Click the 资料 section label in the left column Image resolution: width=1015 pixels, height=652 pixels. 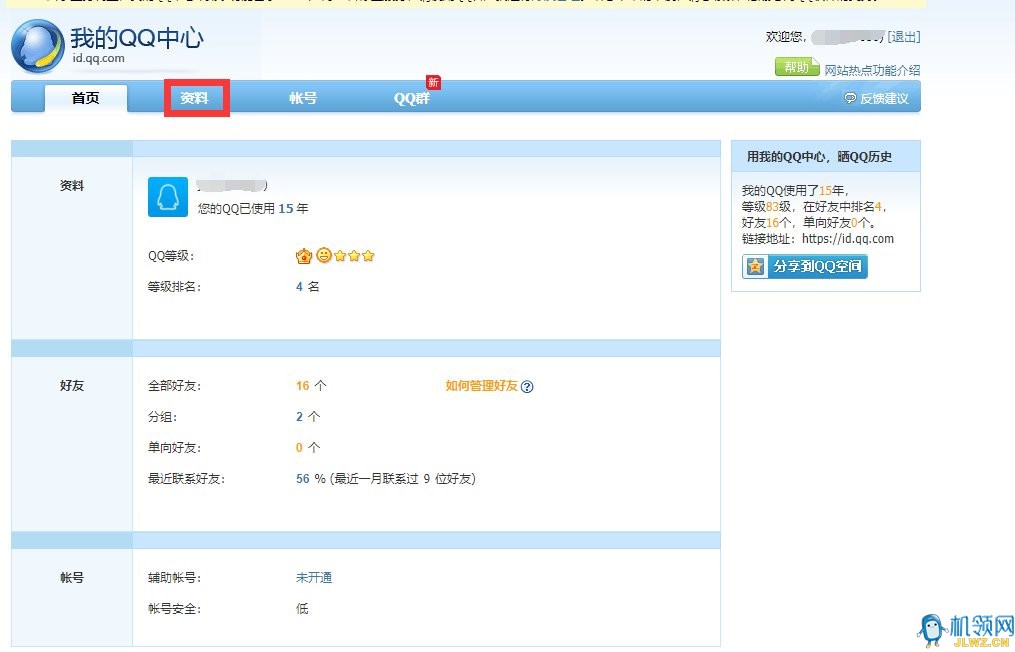pyautogui.click(x=72, y=186)
